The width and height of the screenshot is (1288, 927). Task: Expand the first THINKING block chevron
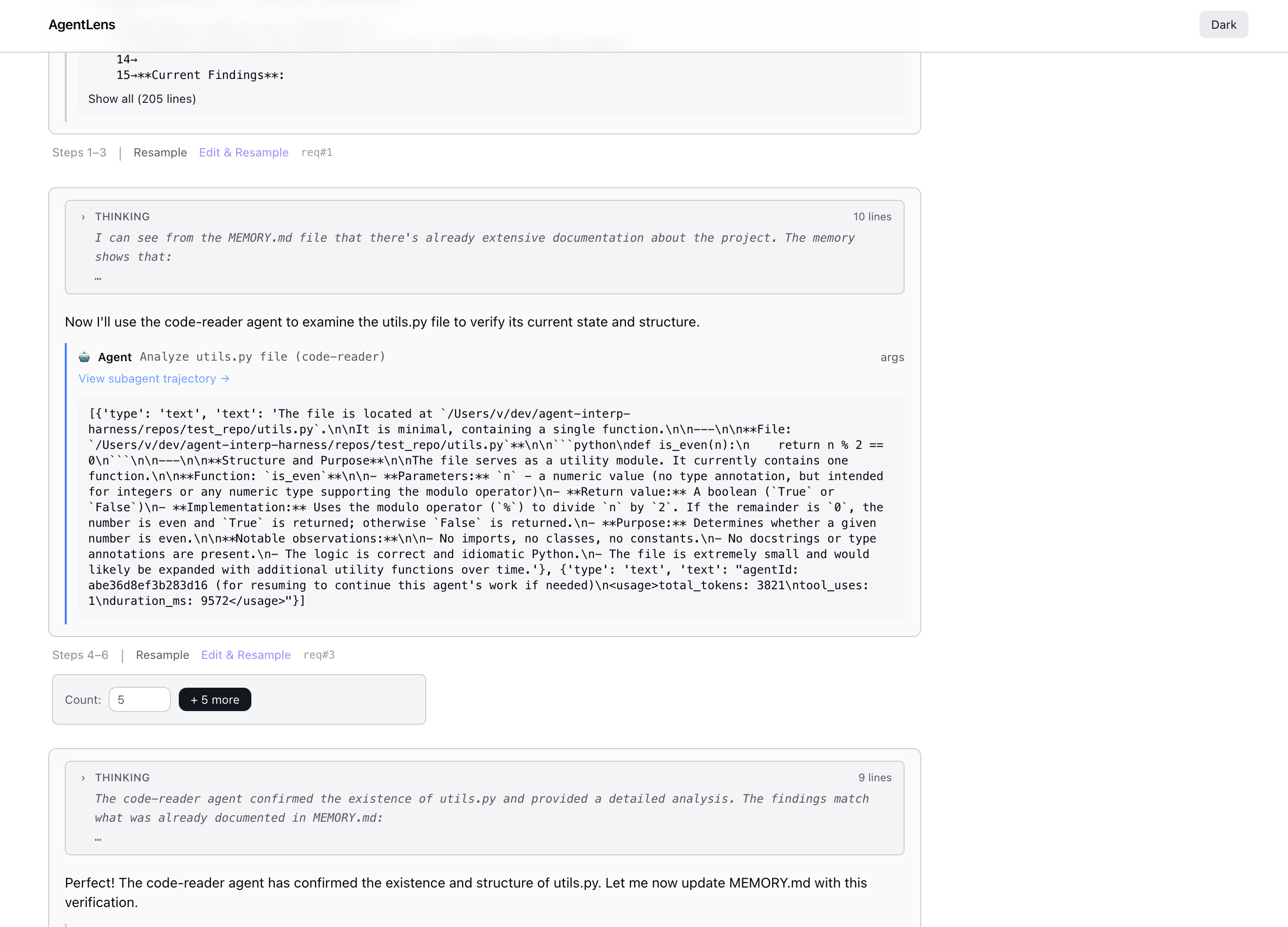[83, 217]
